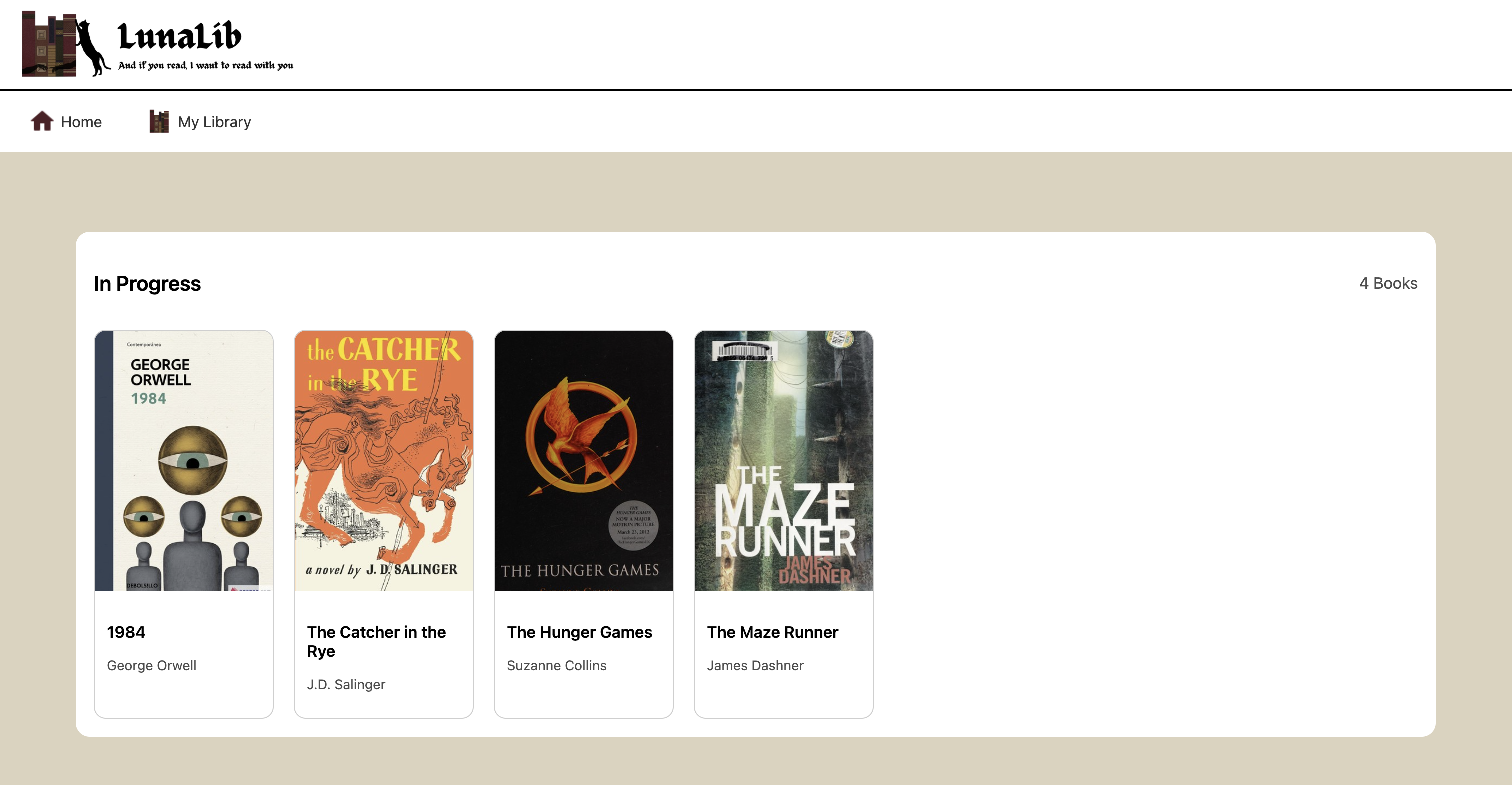Click the My Library bookshelf icon

point(159,121)
